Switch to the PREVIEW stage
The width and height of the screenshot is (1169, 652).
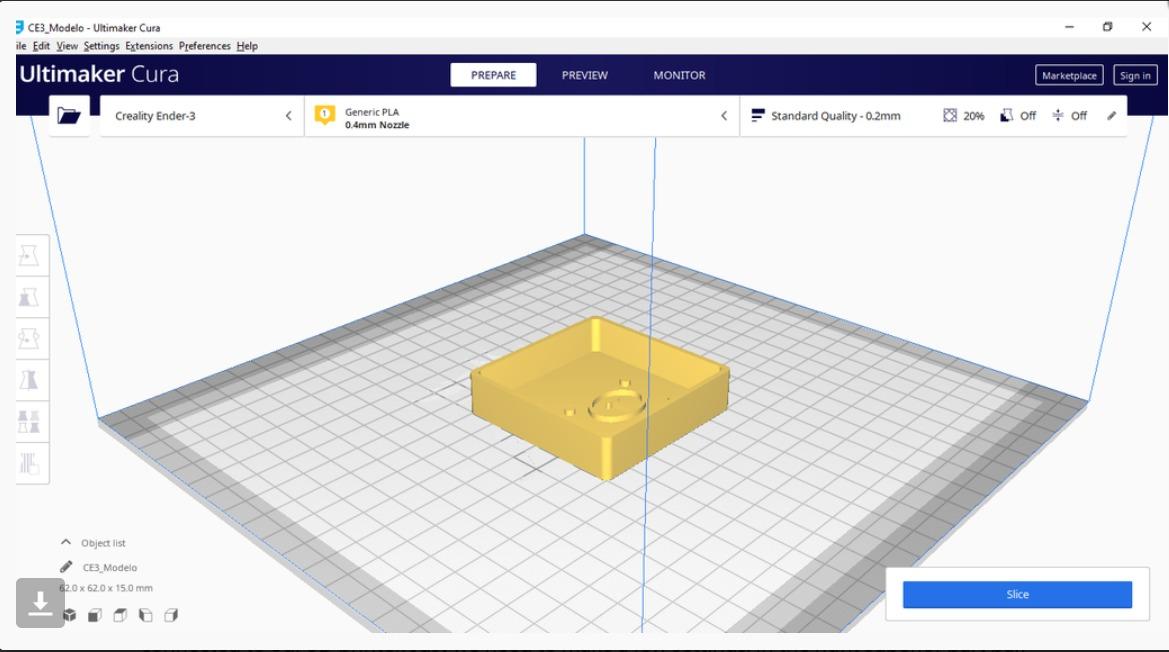pos(584,75)
